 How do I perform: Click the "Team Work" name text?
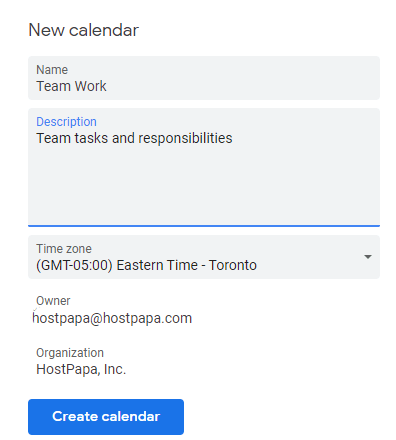(71, 86)
